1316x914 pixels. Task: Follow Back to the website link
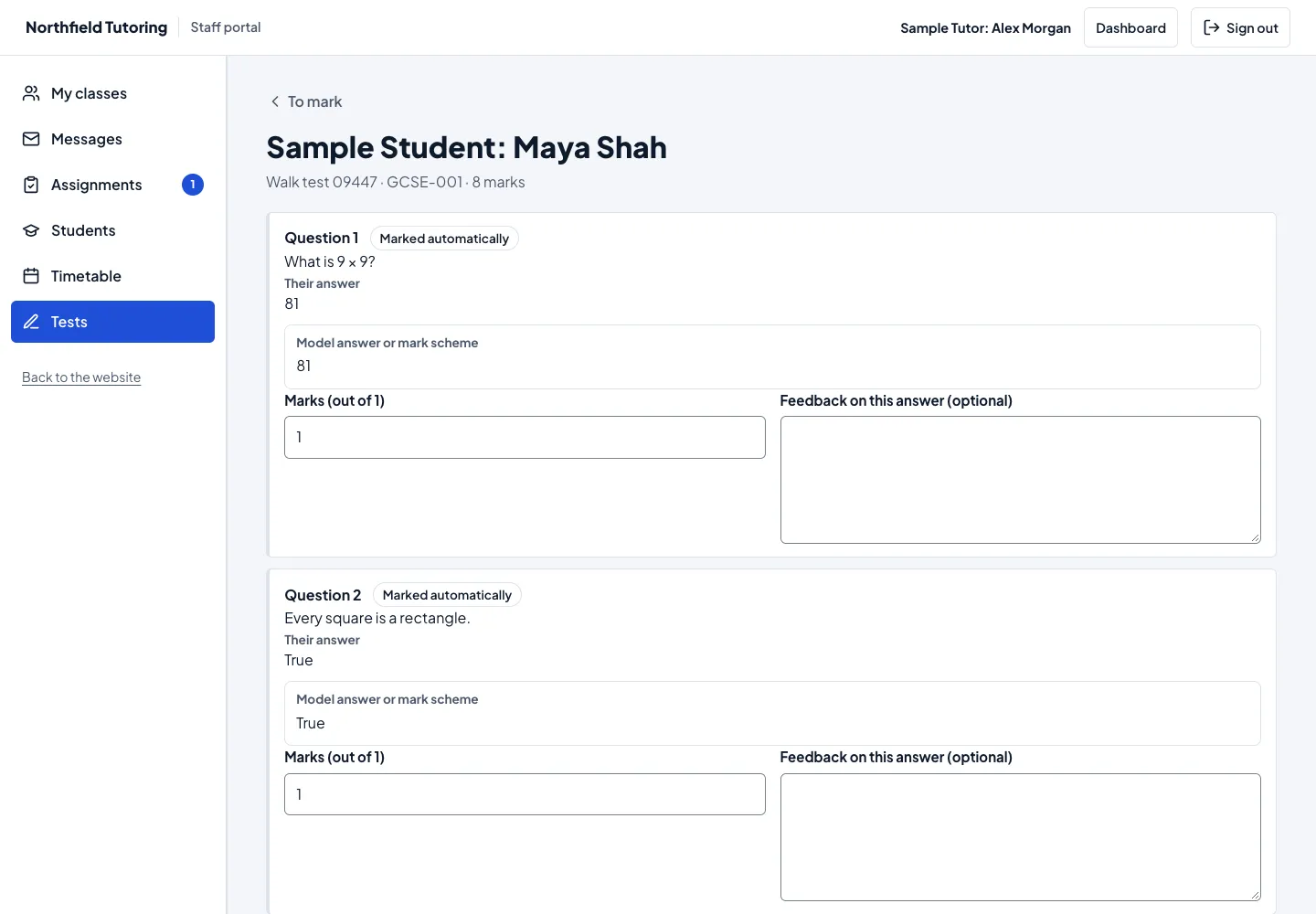click(x=81, y=377)
